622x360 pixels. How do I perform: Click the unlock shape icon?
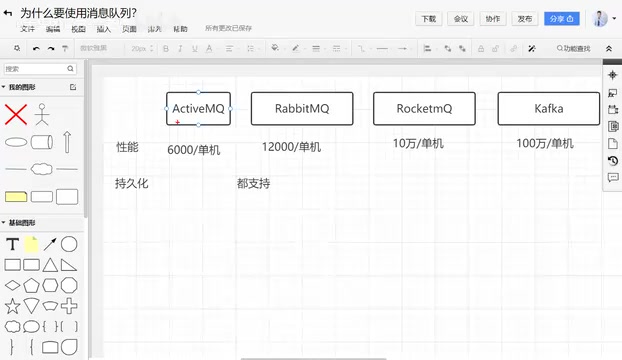(x=495, y=48)
